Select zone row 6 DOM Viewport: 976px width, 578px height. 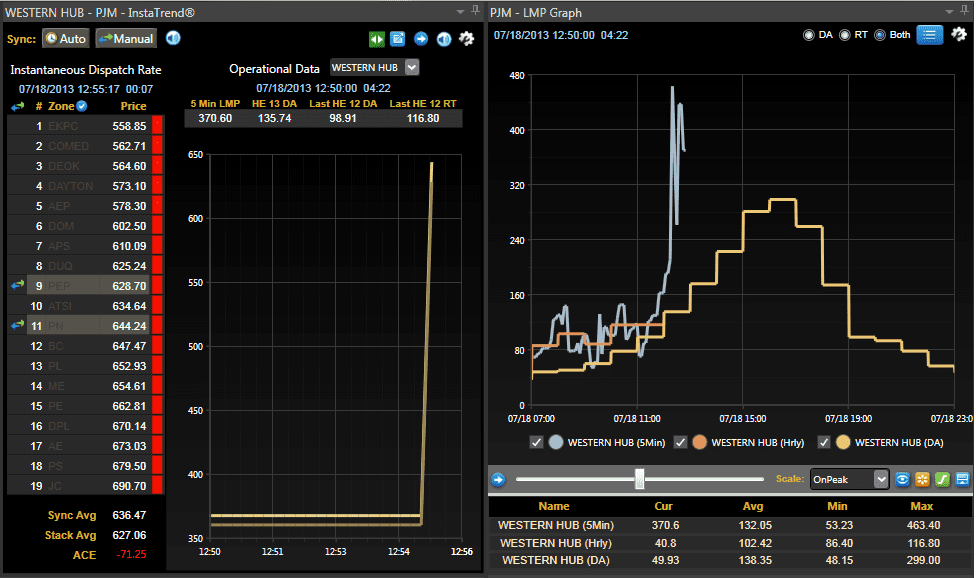pos(85,226)
